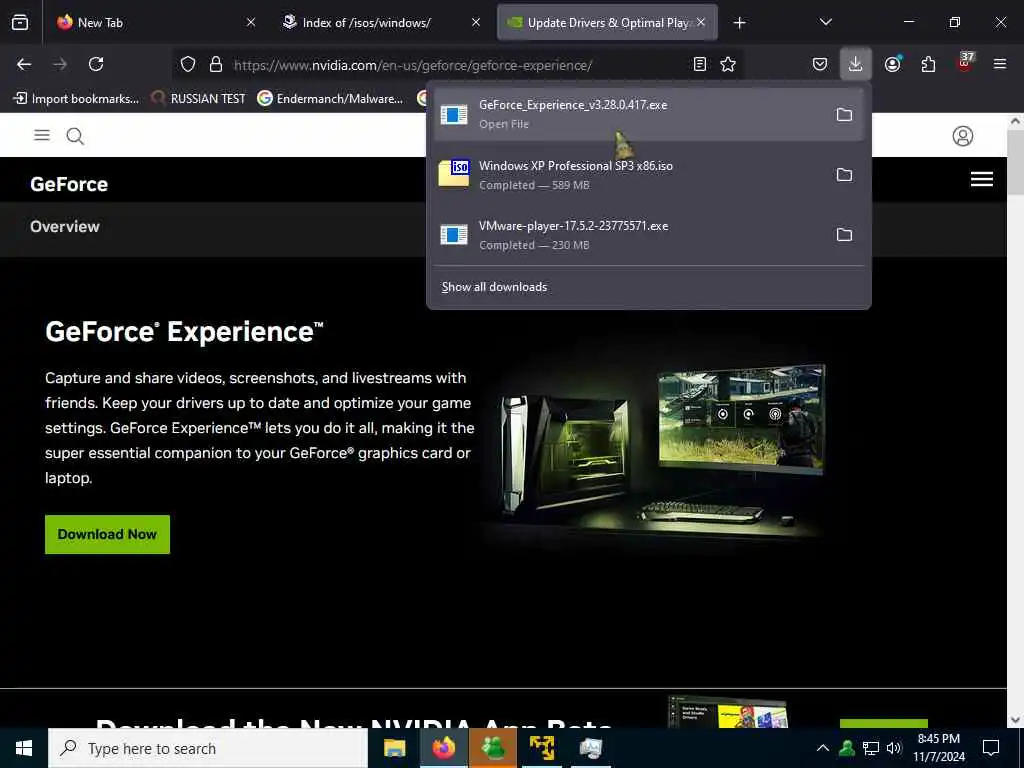Focus the address bar URL field

[x=457, y=65]
